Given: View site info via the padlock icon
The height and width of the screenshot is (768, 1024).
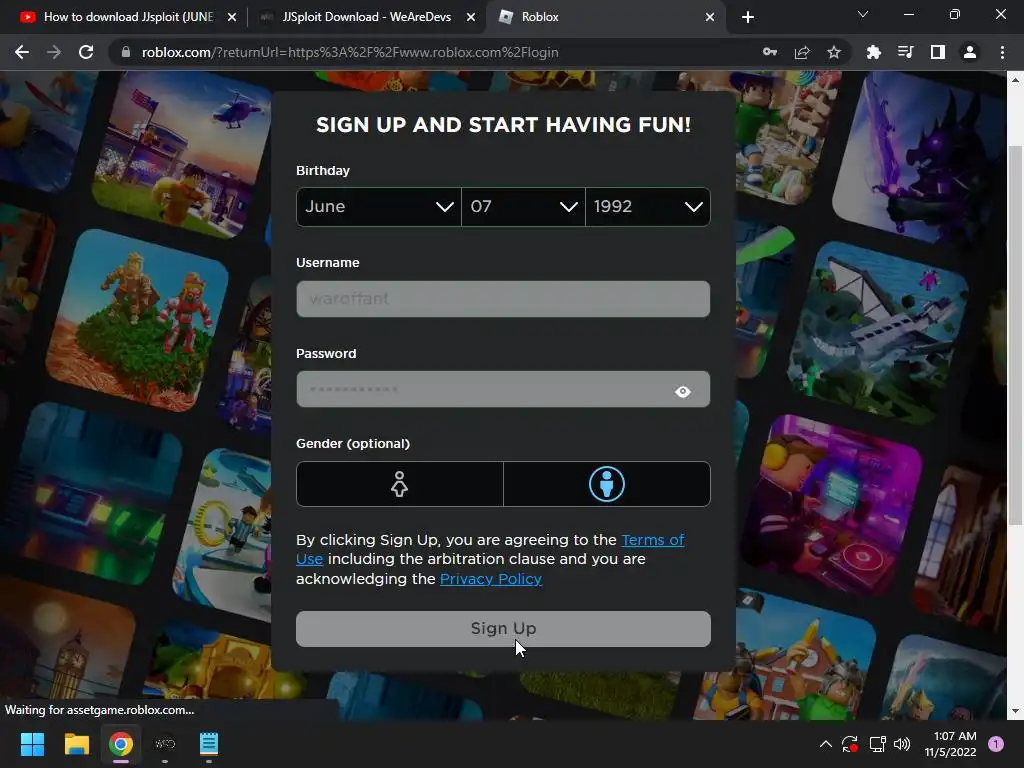Looking at the screenshot, I should tap(125, 52).
